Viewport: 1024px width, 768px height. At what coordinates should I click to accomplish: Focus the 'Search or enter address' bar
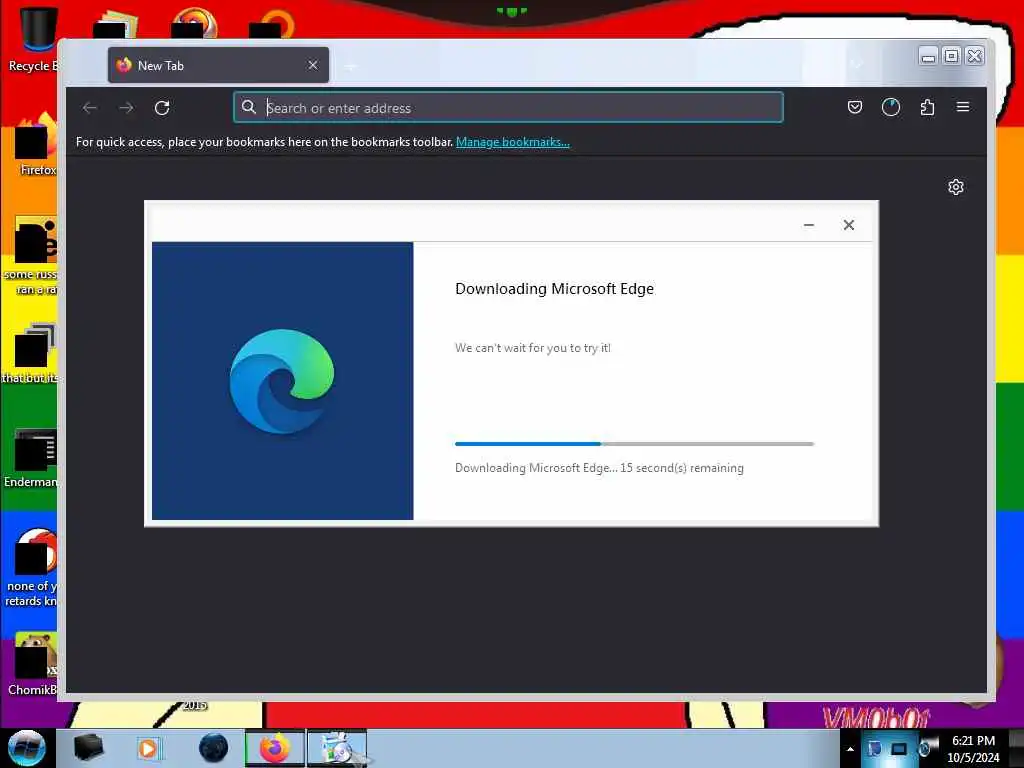(x=508, y=108)
